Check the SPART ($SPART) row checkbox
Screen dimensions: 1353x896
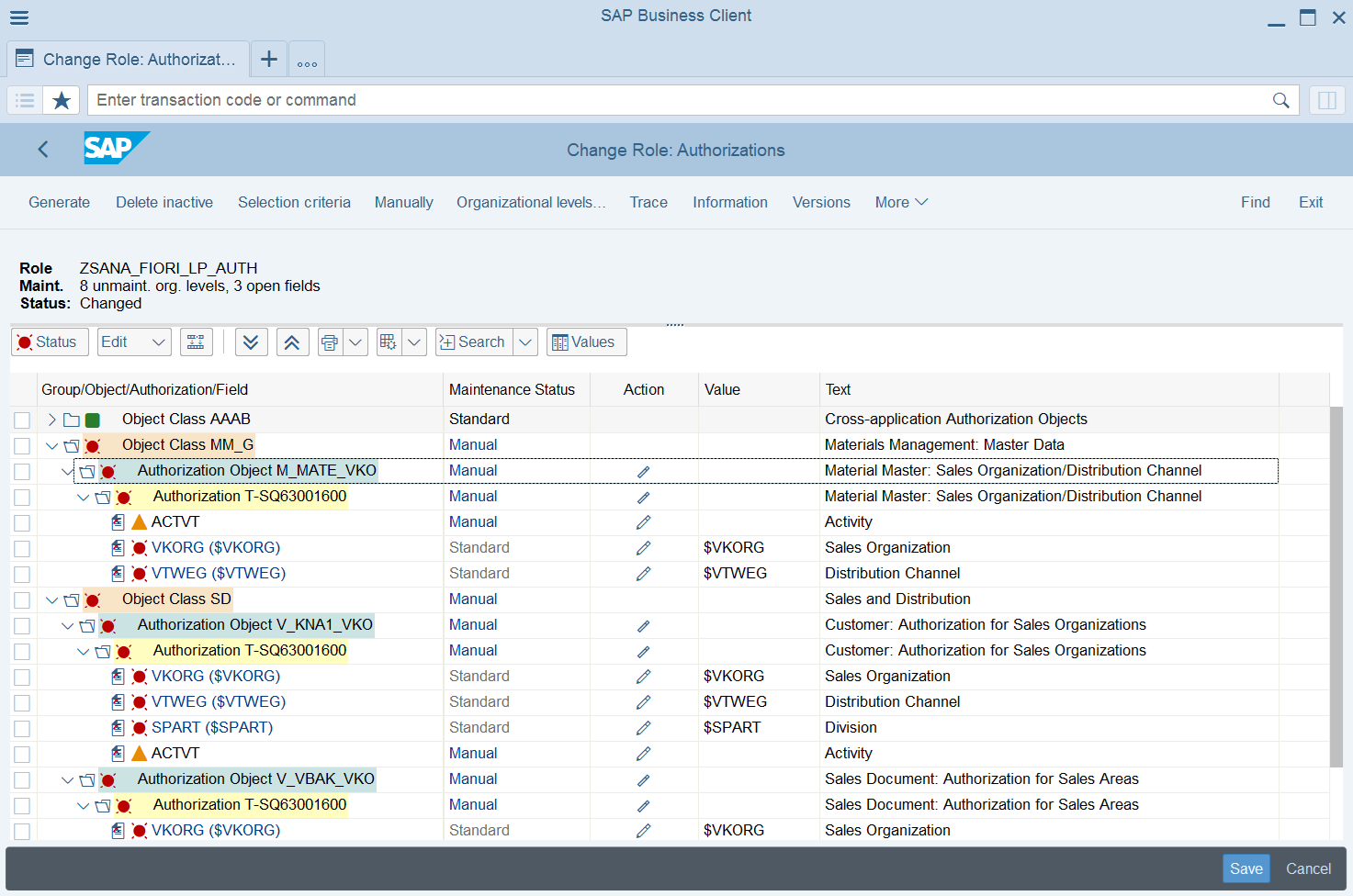coord(22,728)
